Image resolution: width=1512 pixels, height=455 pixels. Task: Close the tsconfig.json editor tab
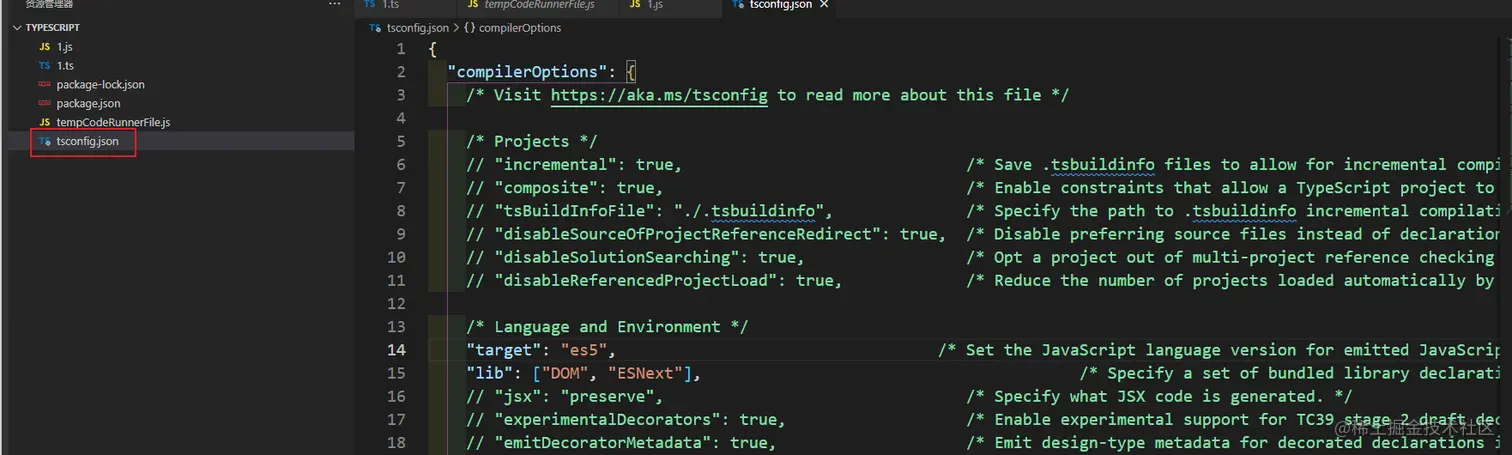824,5
